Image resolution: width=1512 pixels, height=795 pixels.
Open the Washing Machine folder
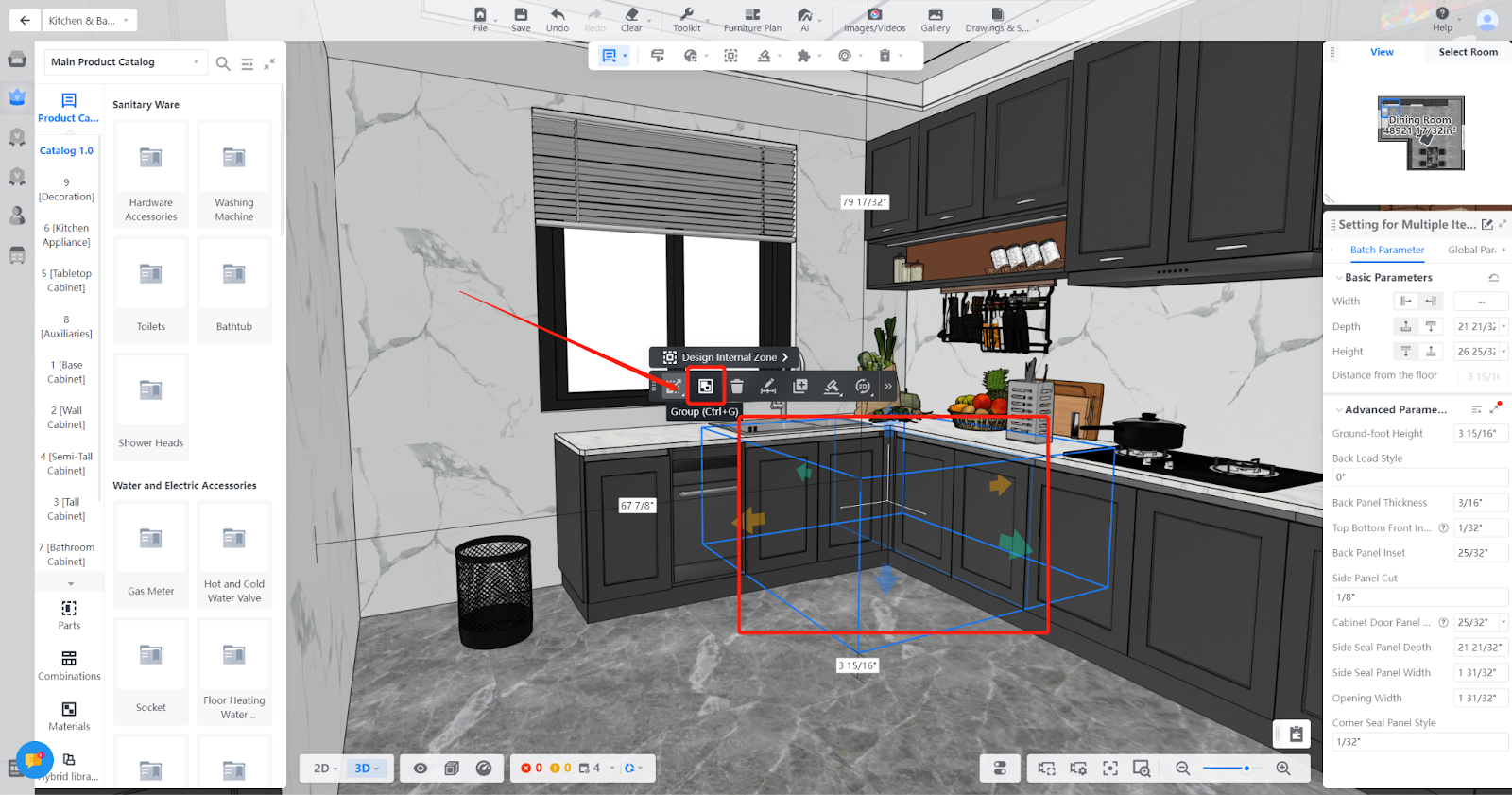click(234, 174)
